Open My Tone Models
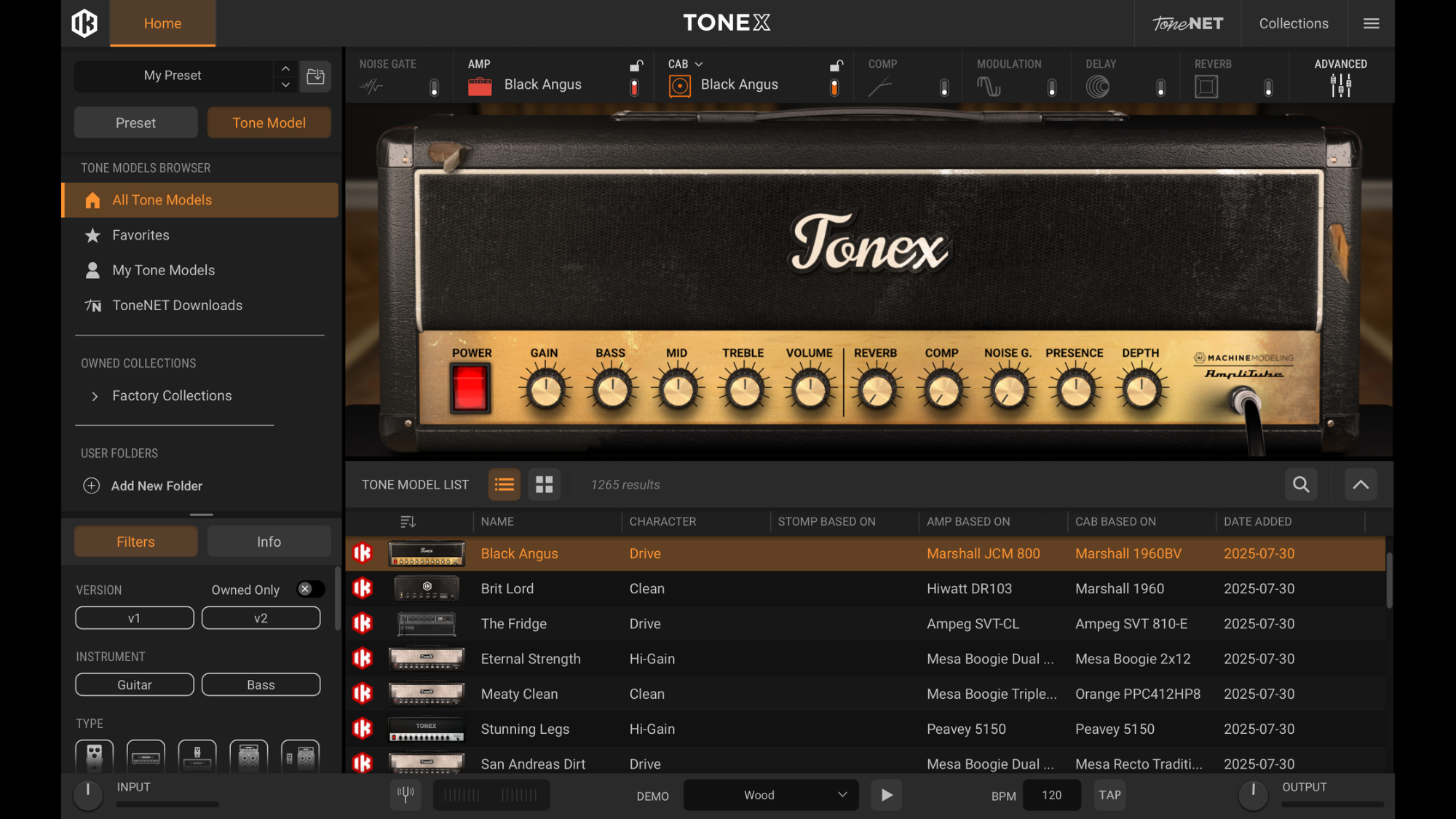 [x=163, y=270]
